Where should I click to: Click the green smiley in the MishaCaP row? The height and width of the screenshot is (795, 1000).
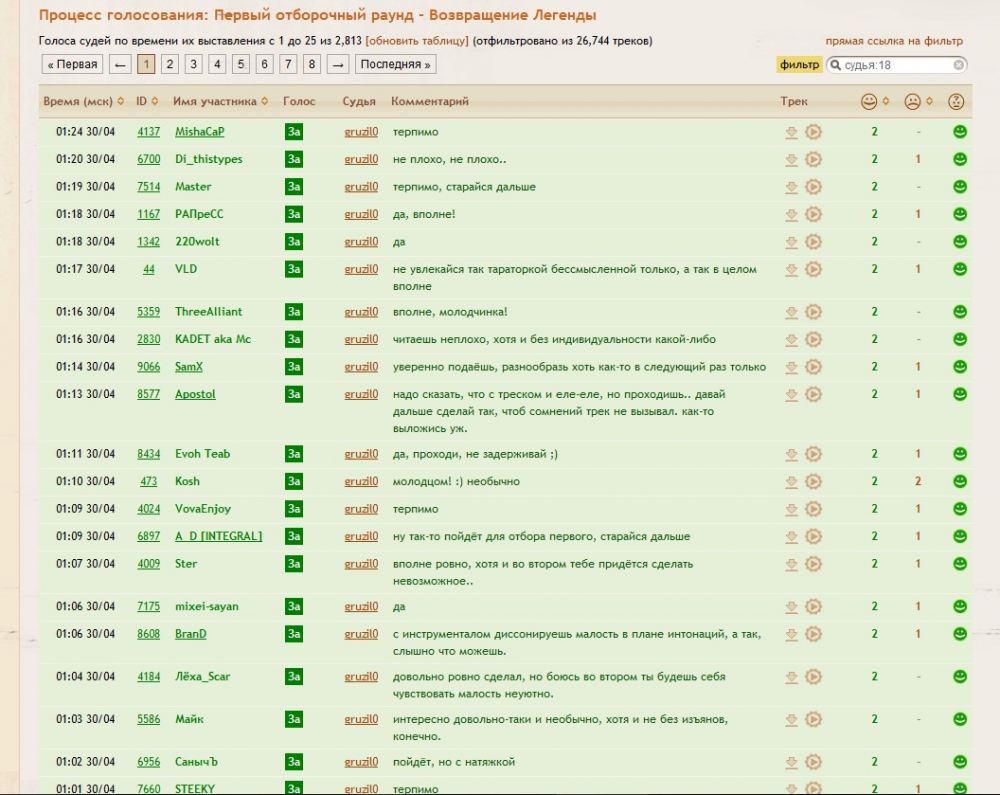[960, 132]
